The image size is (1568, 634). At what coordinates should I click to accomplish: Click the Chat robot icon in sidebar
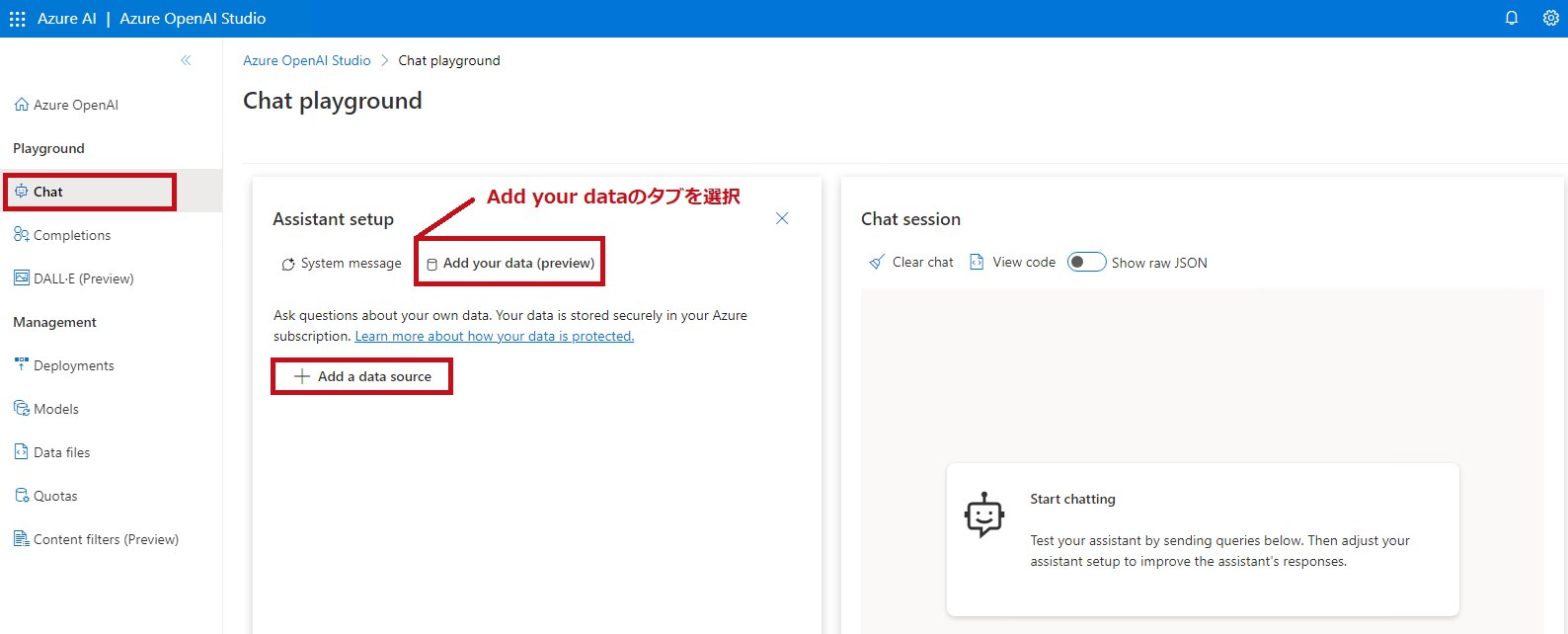pyautogui.click(x=22, y=192)
